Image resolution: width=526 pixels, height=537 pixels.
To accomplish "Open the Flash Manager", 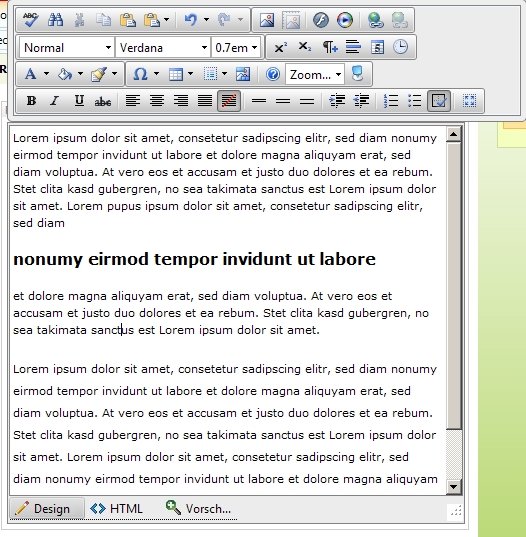I will click(321, 20).
